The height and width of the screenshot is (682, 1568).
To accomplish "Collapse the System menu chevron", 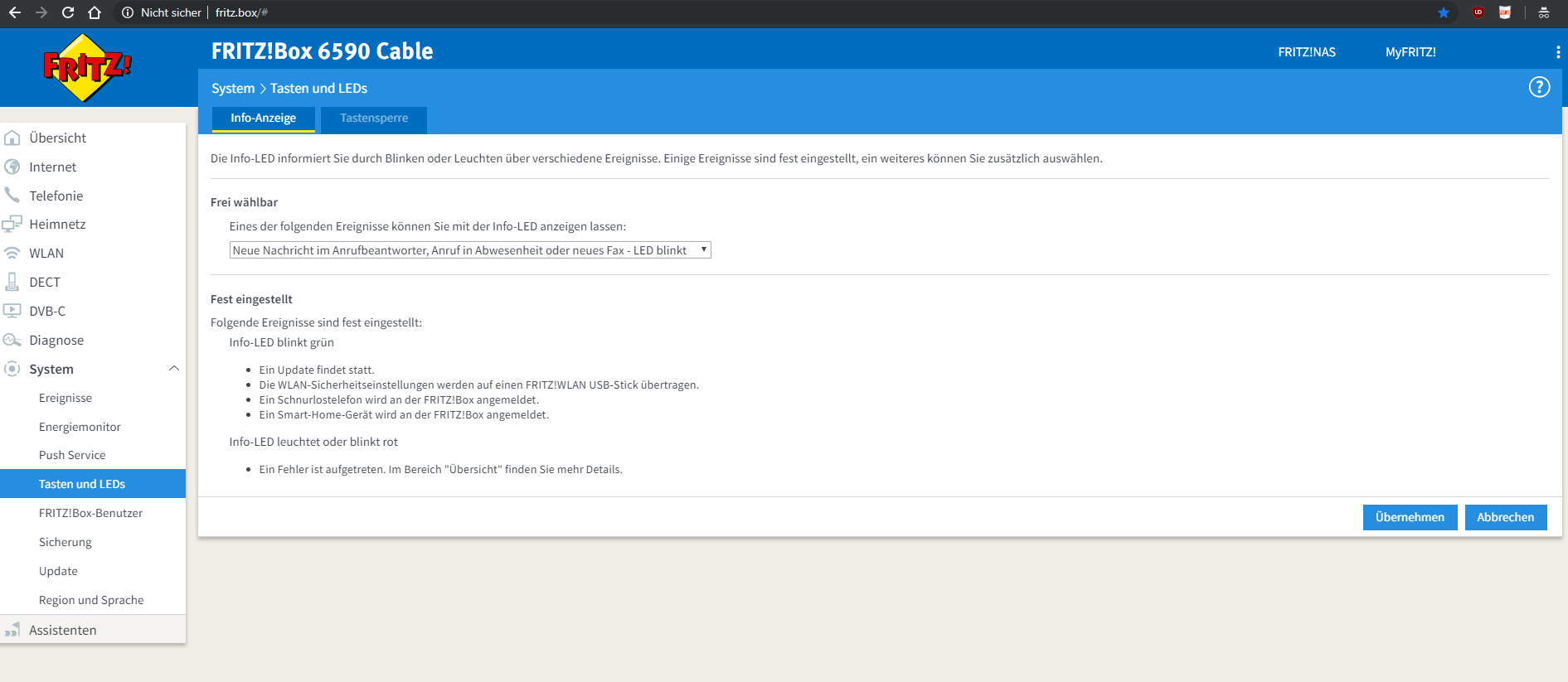I will [x=174, y=369].
